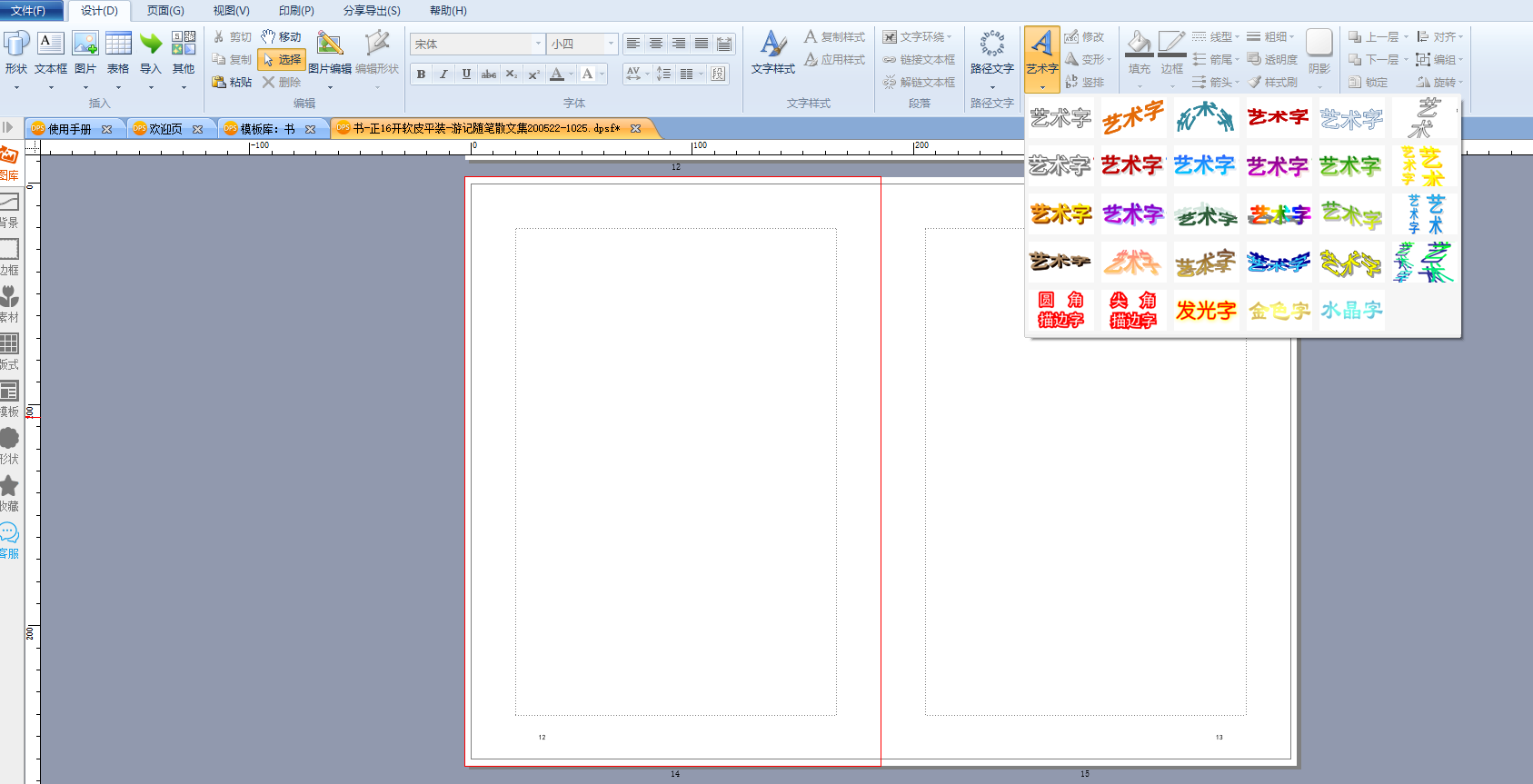Click the 粘贴 paste button
This screenshot has height=784, width=1533.
232,82
